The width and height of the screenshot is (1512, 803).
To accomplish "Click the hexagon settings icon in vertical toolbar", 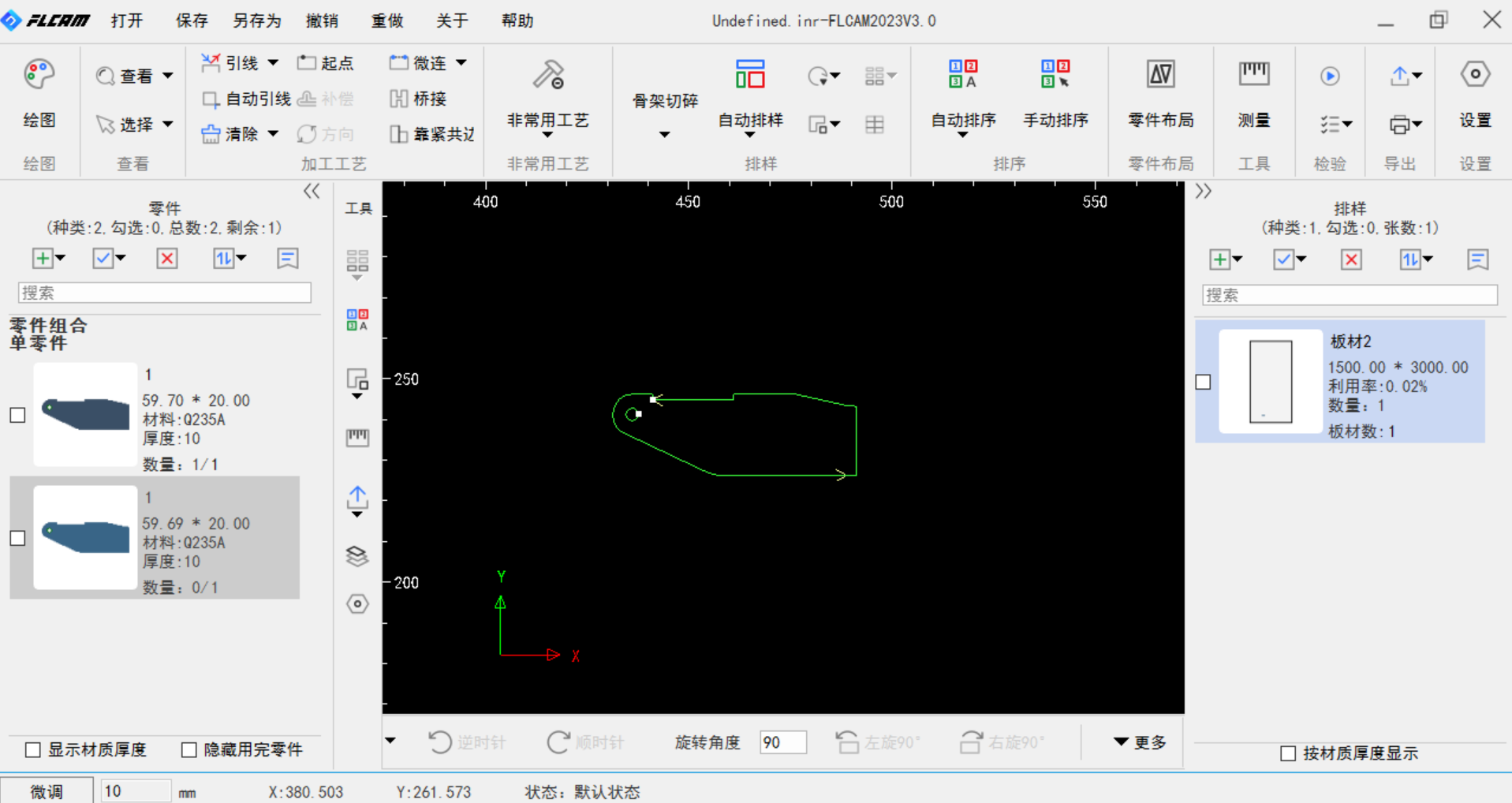I will tap(357, 604).
